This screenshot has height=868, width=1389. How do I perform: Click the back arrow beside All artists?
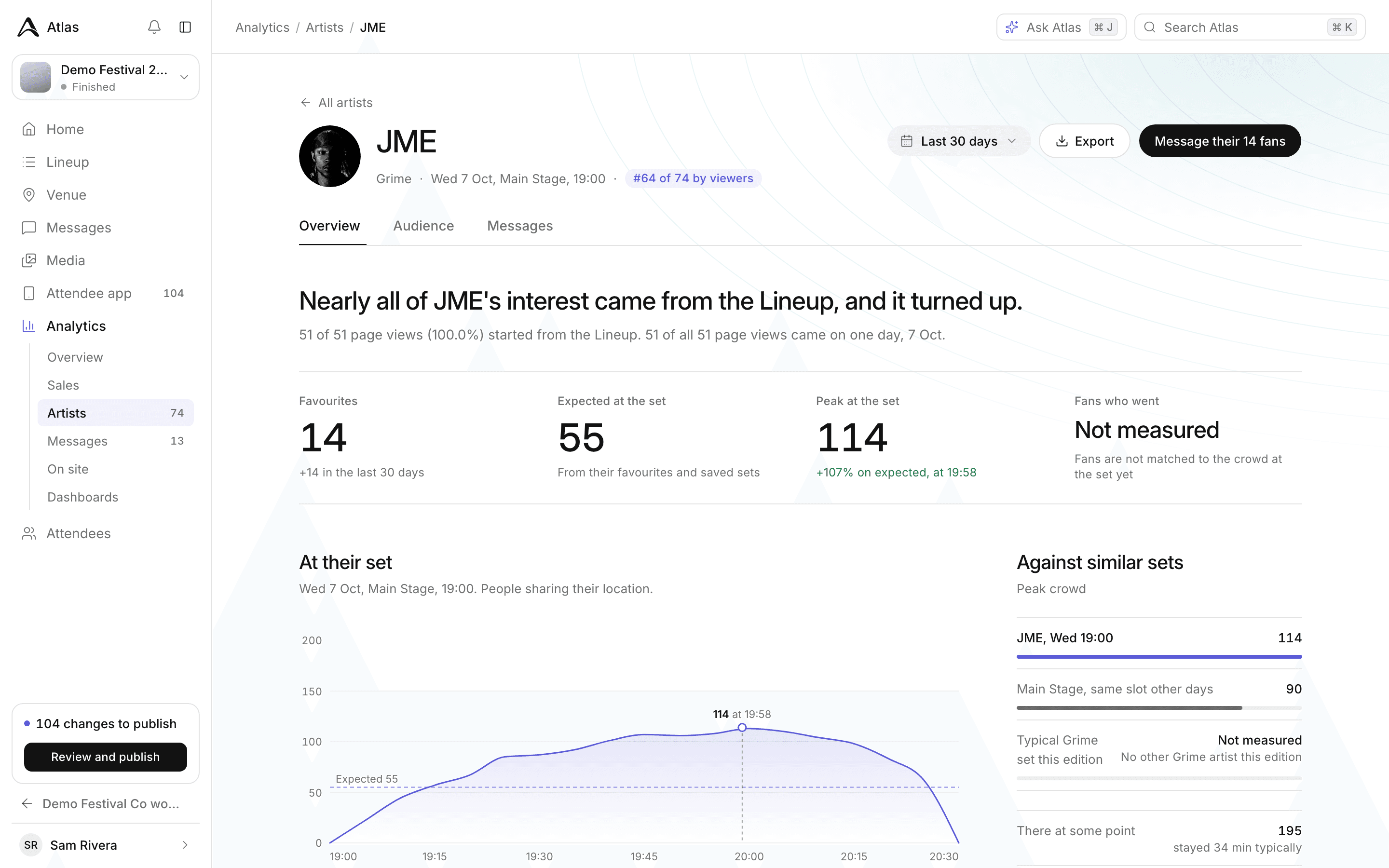[x=305, y=102]
